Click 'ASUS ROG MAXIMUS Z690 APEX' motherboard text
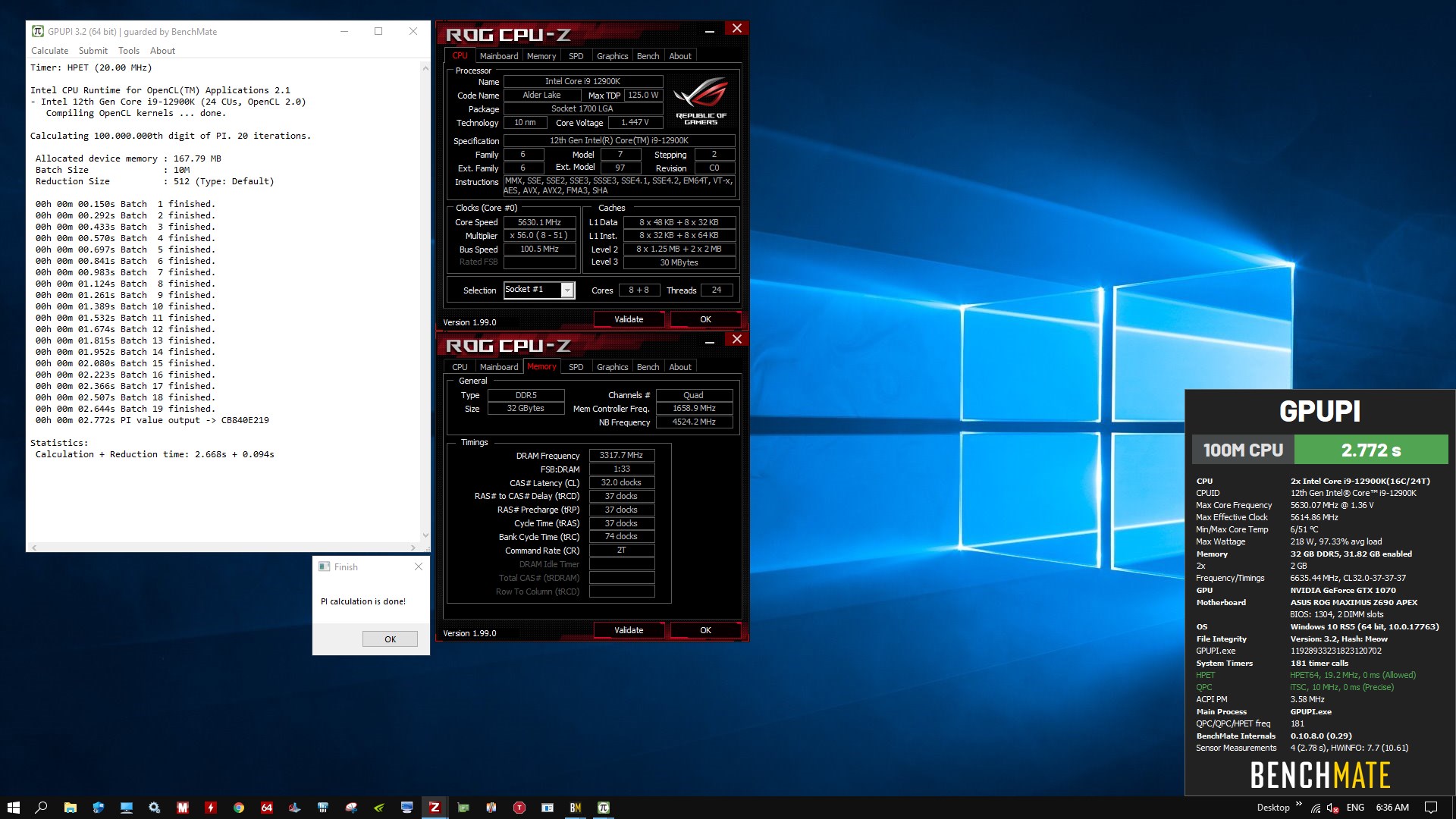The width and height of the screenshot is (1456, 819). [x=1354, y=602]
